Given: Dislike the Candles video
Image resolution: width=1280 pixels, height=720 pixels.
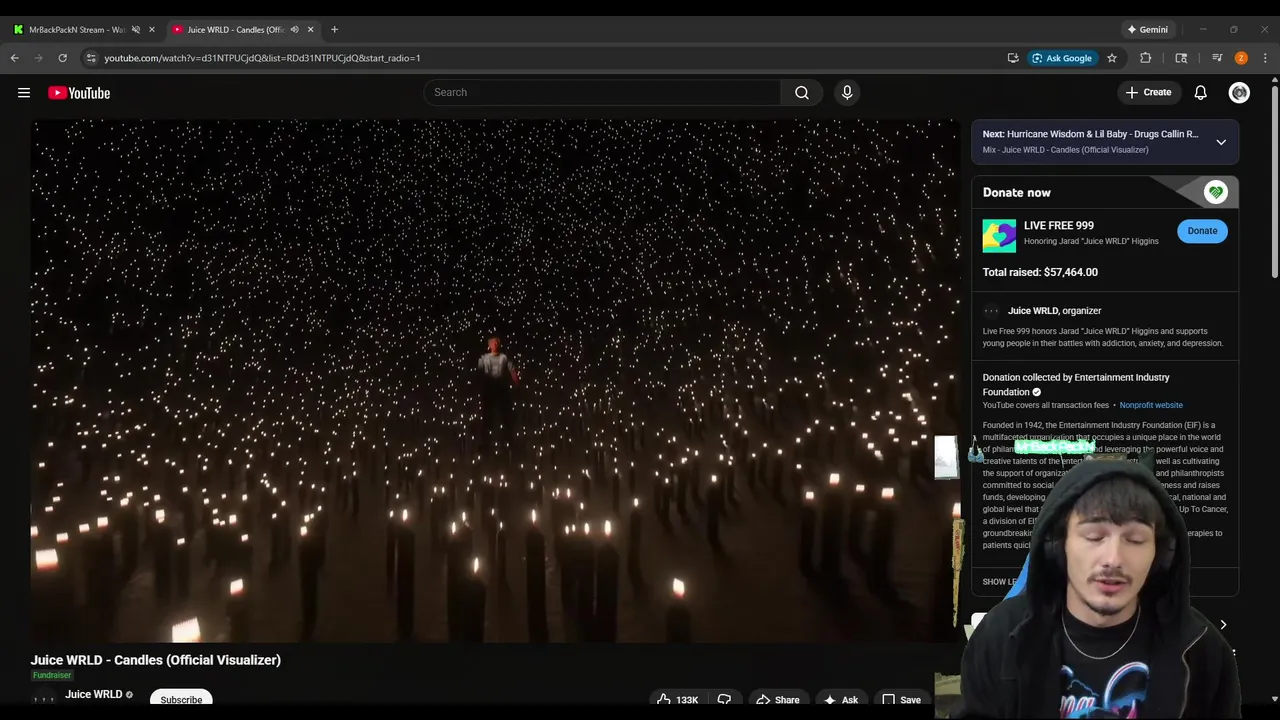Looking at the screenshot, I should [724, 700].
